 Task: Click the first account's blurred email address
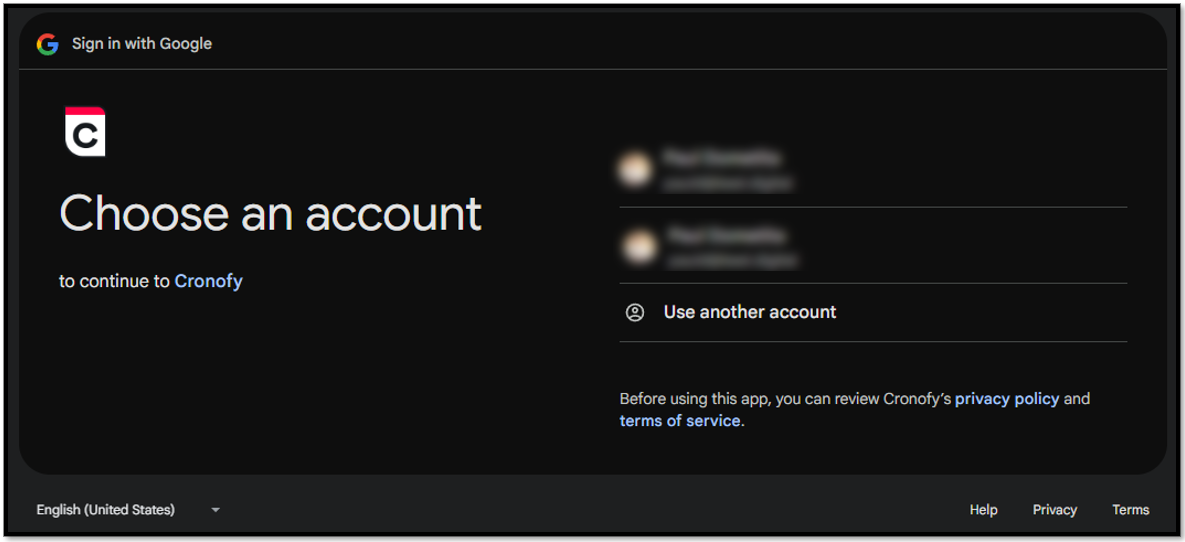(x=727, y=183)
